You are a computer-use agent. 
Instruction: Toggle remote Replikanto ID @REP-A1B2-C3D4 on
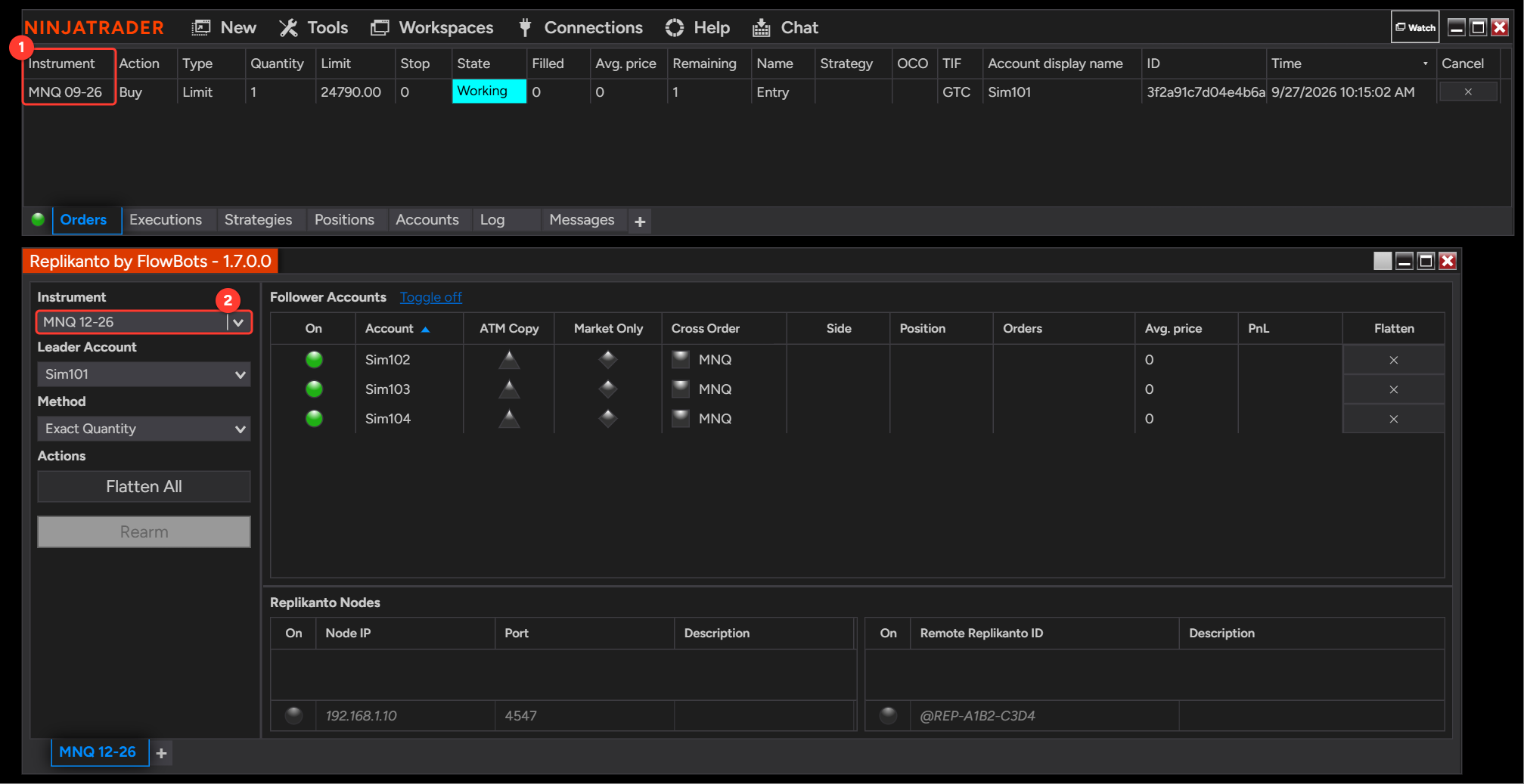click(x=889, y=715)
